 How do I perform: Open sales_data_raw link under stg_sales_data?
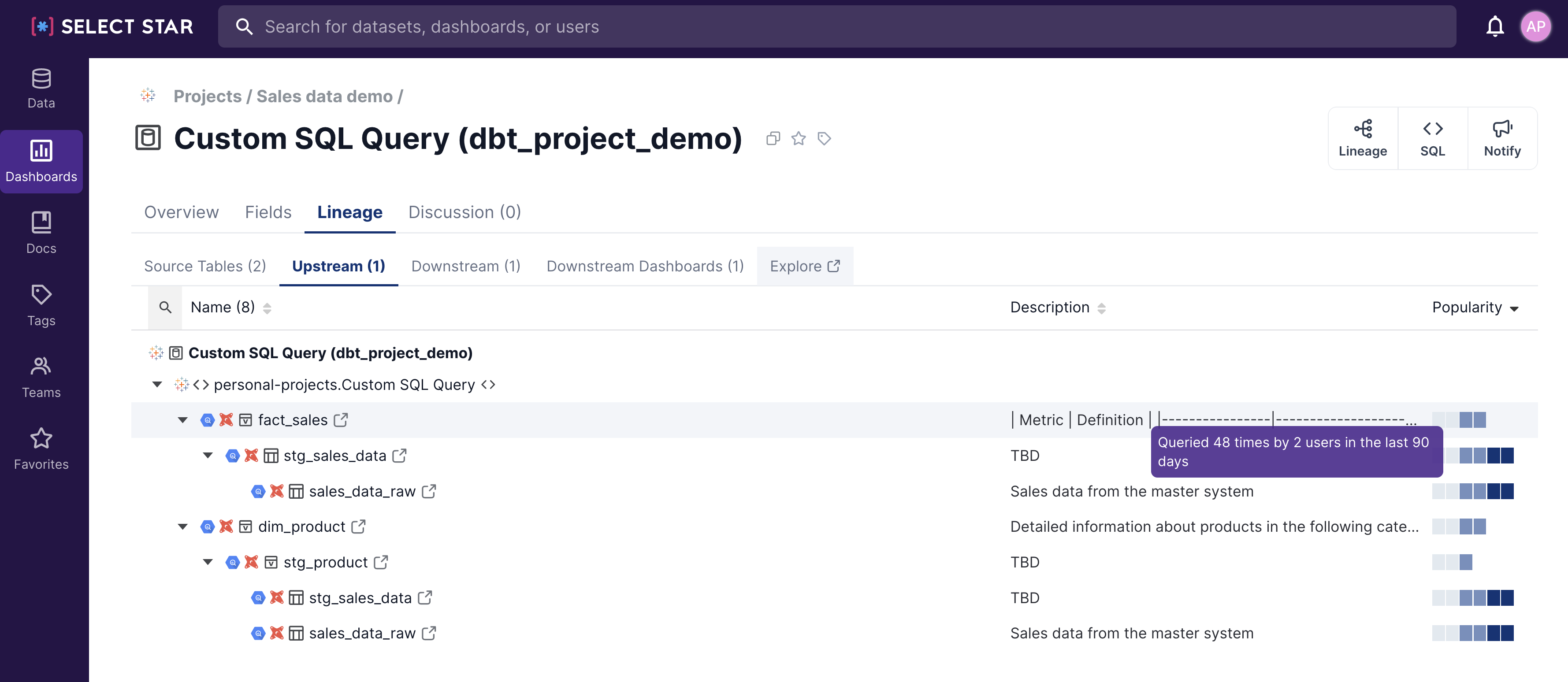[x=362, y=491]
